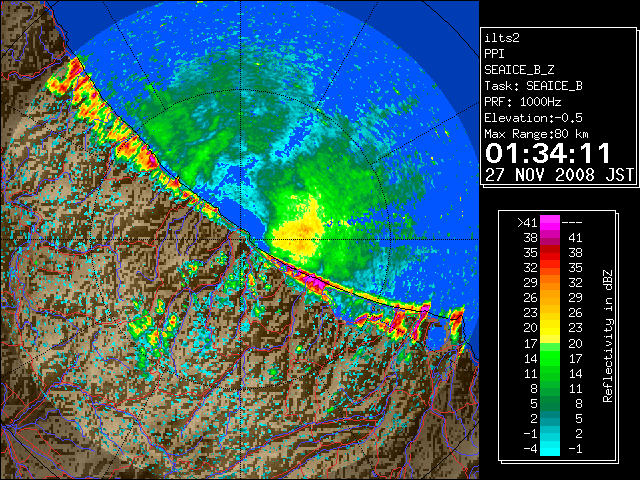Image resolution: width=640 pixels, height=480 pixels.
Task: Select the 'Elevation:-0.5' text
Action: pyautogui.click(x=533, y=118)
